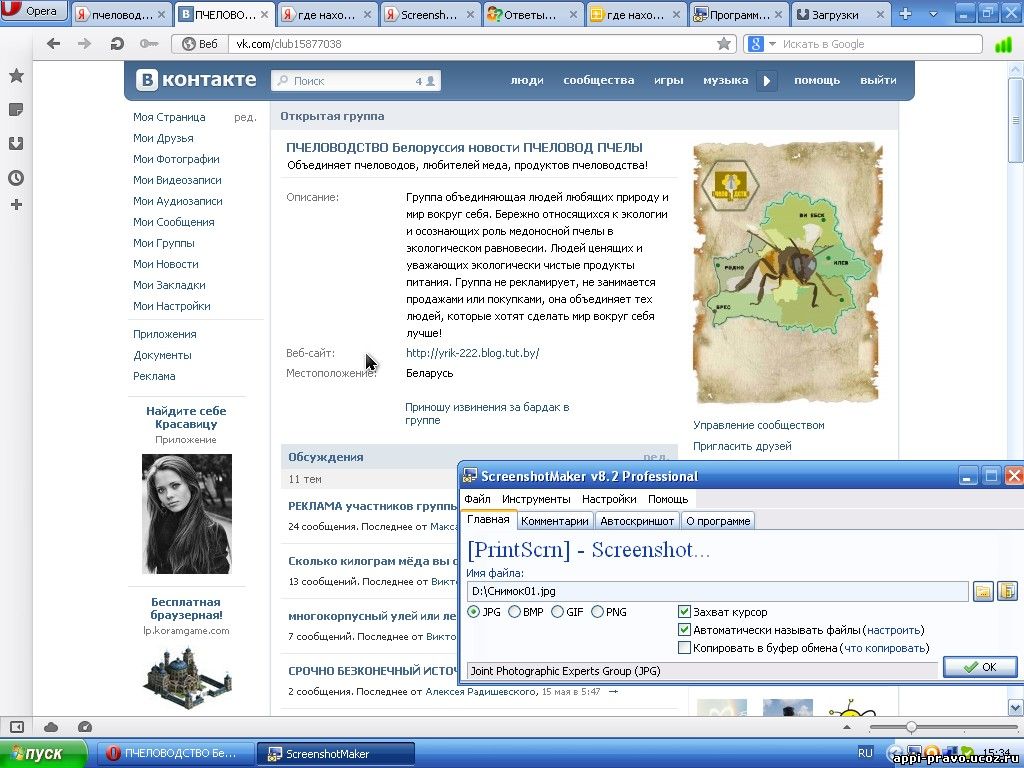This screenshot has height=768, width=1024.
Task: Open the Bookmarks panel star in the sidebar
Action: point(16,76)
